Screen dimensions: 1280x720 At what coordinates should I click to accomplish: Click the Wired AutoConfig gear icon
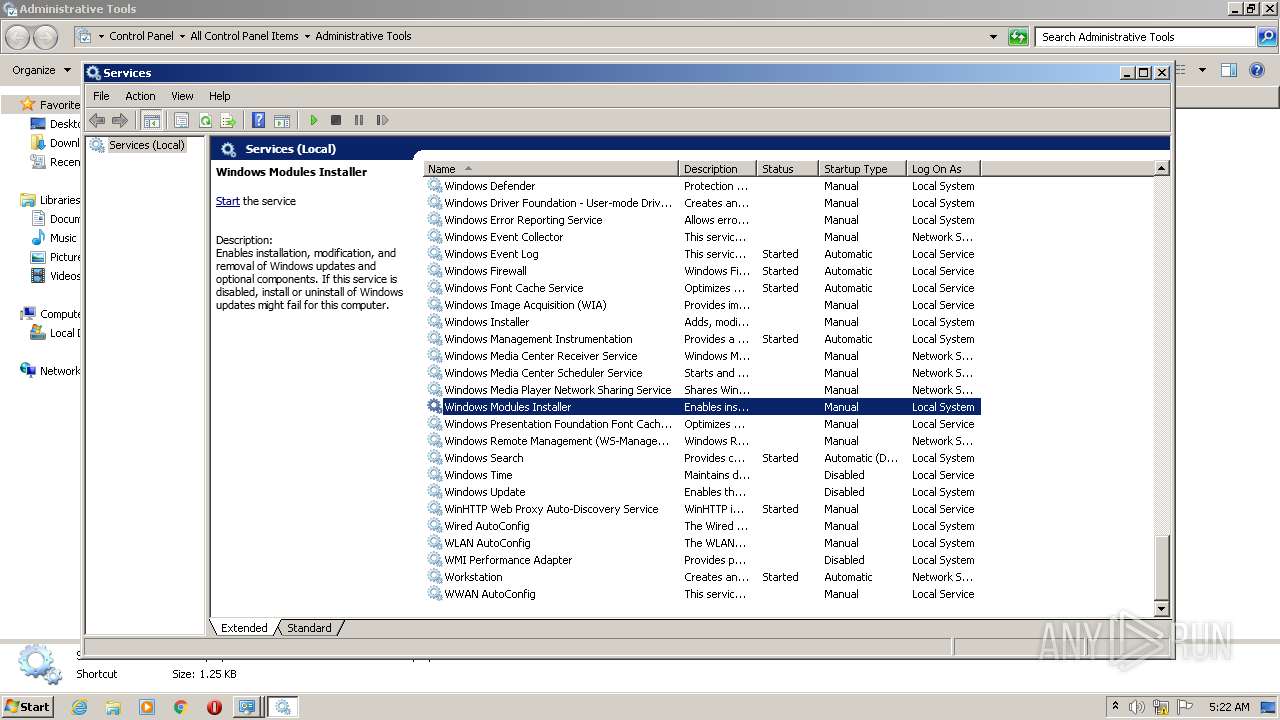coord(434,526)
